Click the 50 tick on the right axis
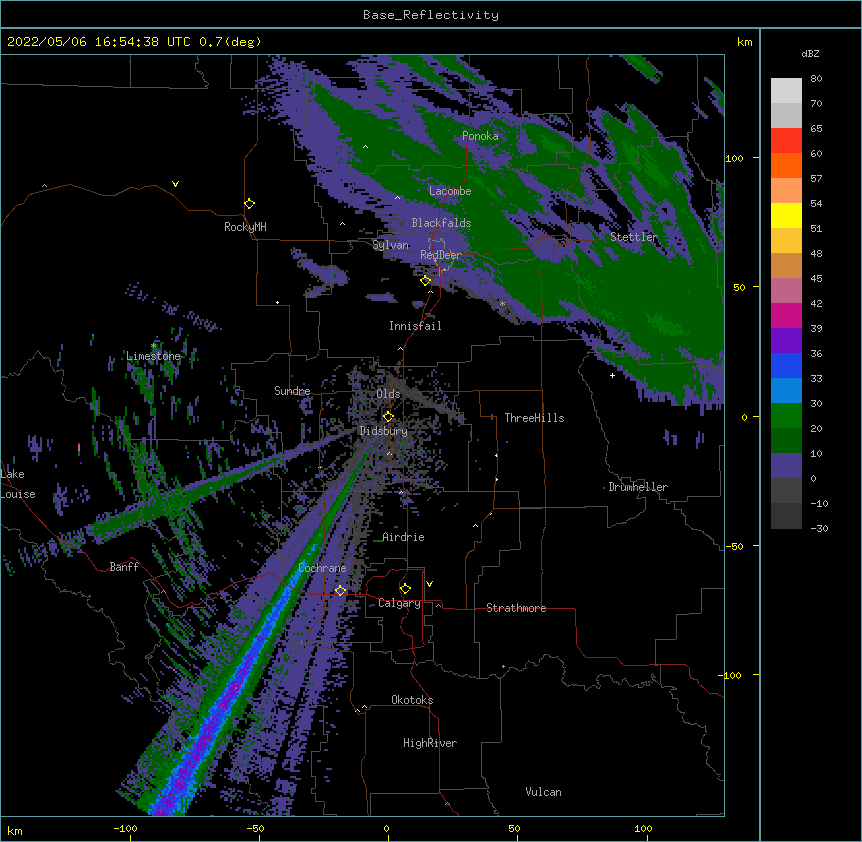Viewport: 862px width, 842px height. coord(739,287)
